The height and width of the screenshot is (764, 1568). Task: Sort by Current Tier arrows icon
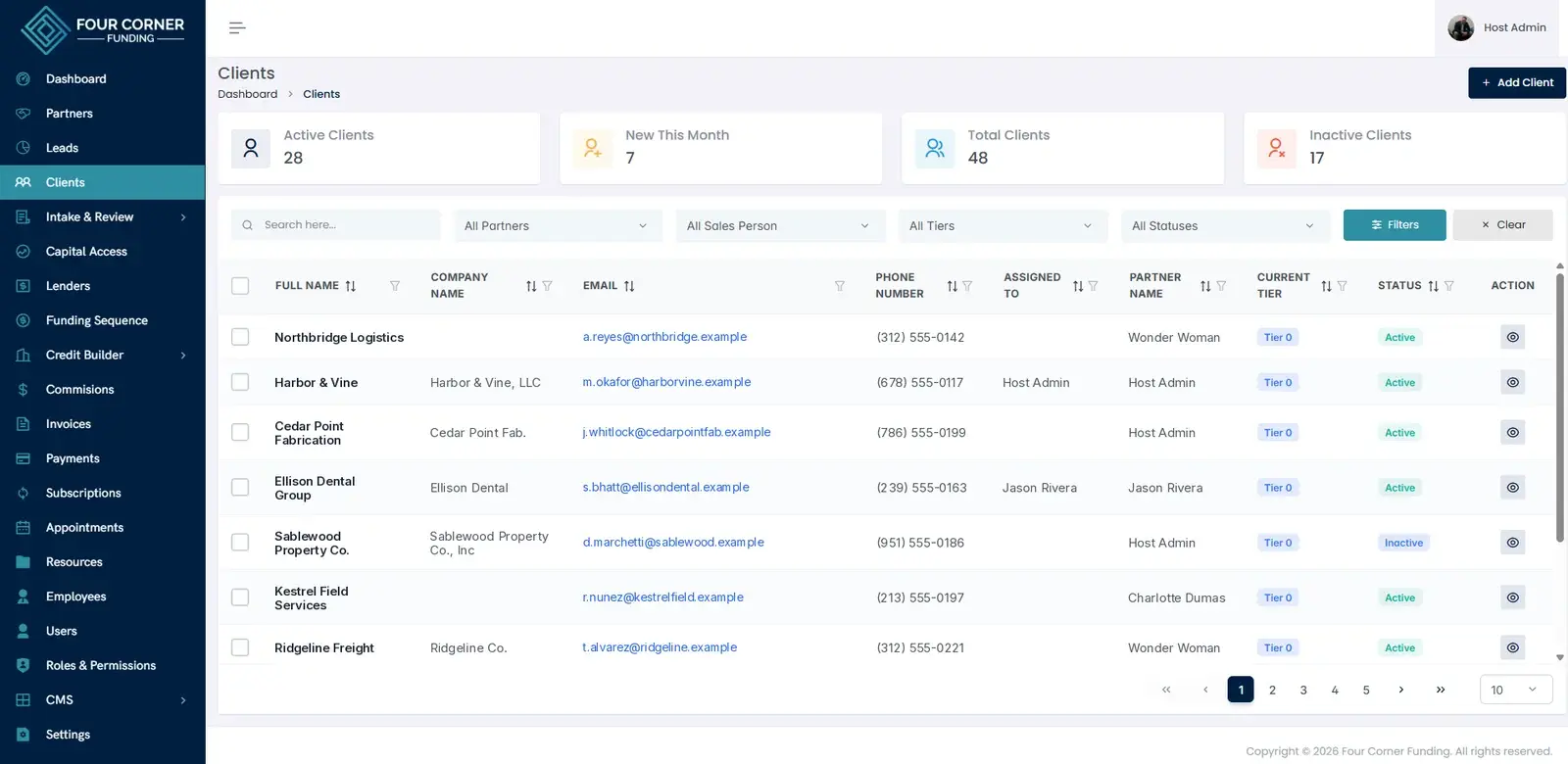pos(1326,286)
